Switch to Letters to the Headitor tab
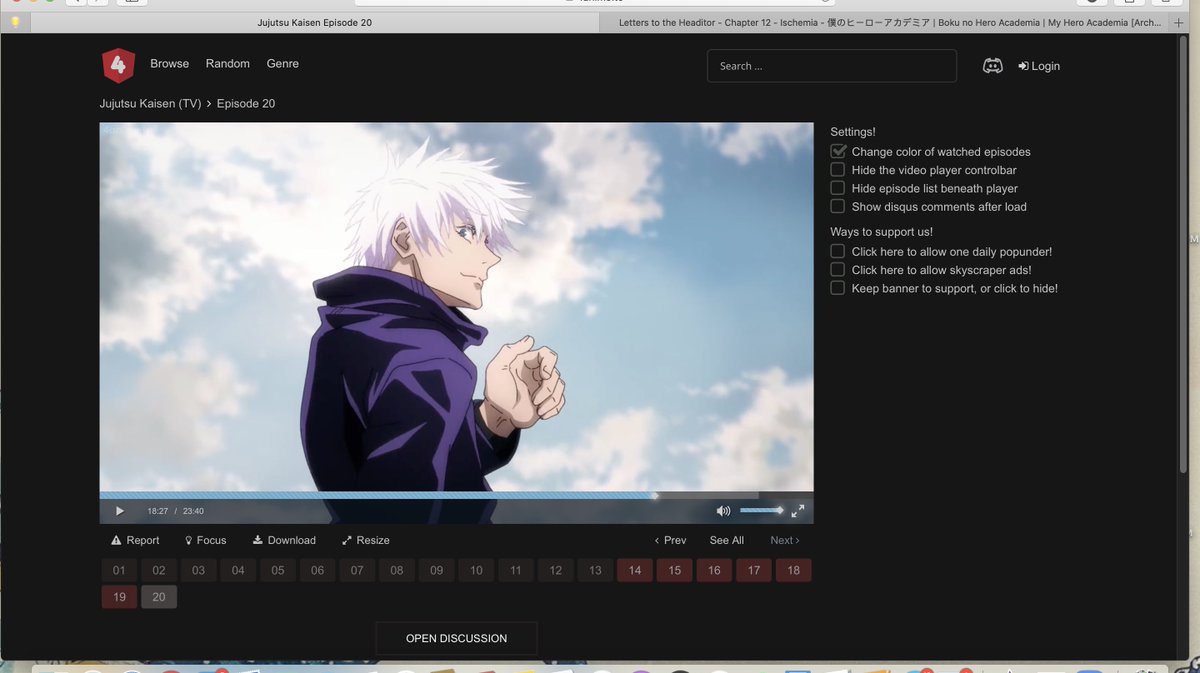Image resolution: width=1200 pixels, height=673 pixels. (885, 22)
